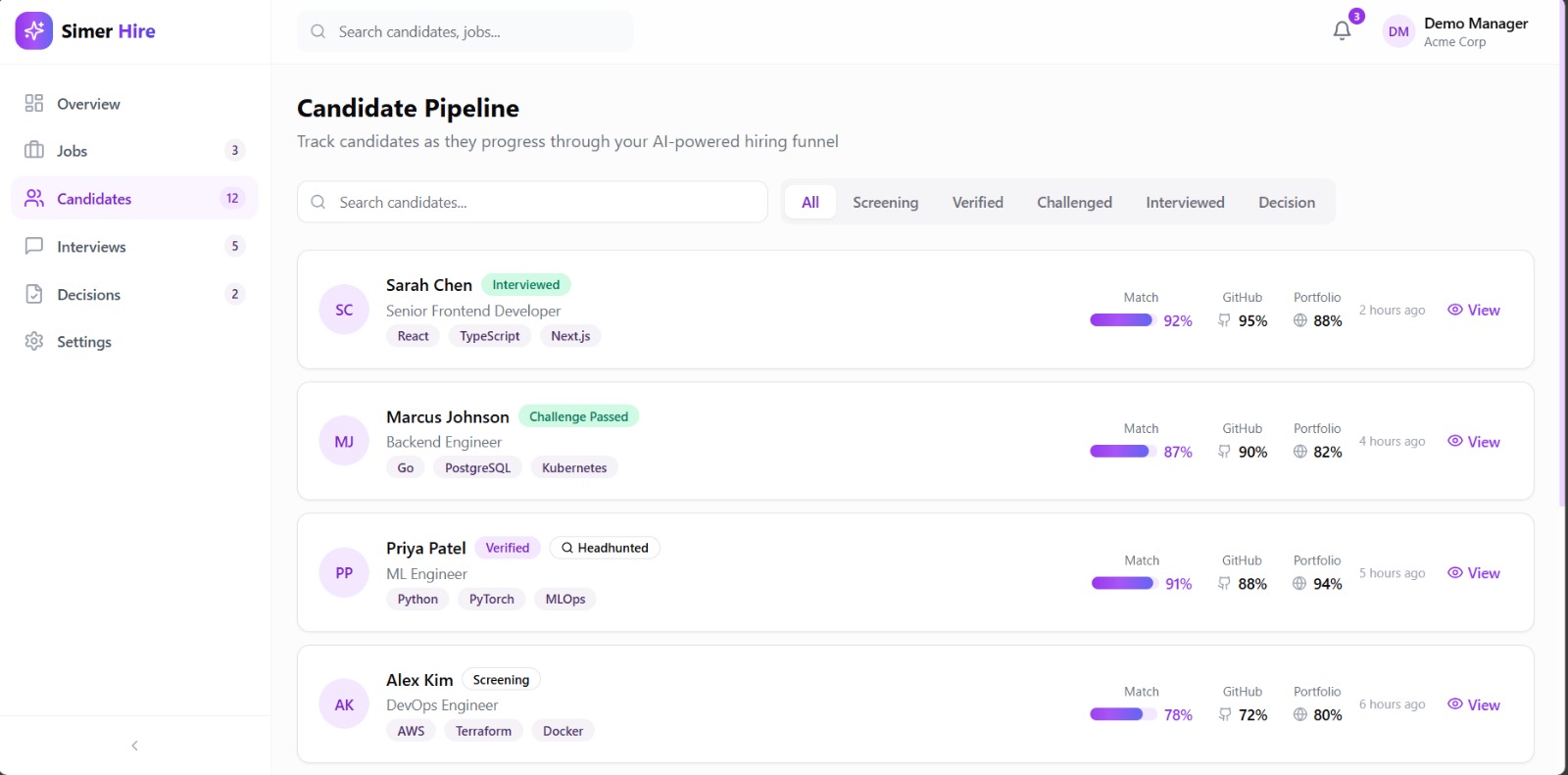Open the View link for Marcus Johnson
Screen dimensions: 1568x775
pyautogui.click(x=1474, y=442)
